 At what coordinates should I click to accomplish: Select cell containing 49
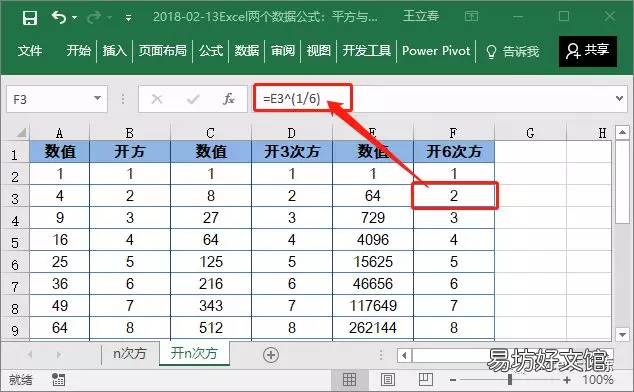tap(59, 305)
